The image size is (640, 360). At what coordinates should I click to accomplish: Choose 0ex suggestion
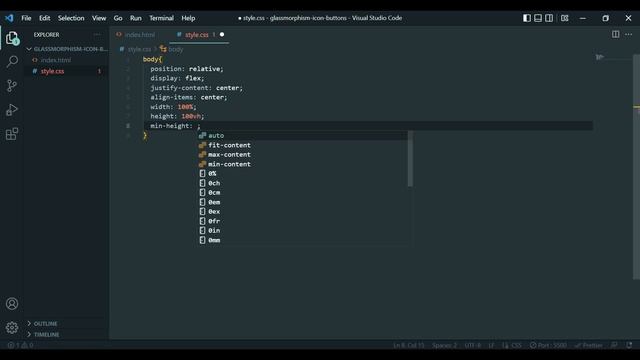302,211
